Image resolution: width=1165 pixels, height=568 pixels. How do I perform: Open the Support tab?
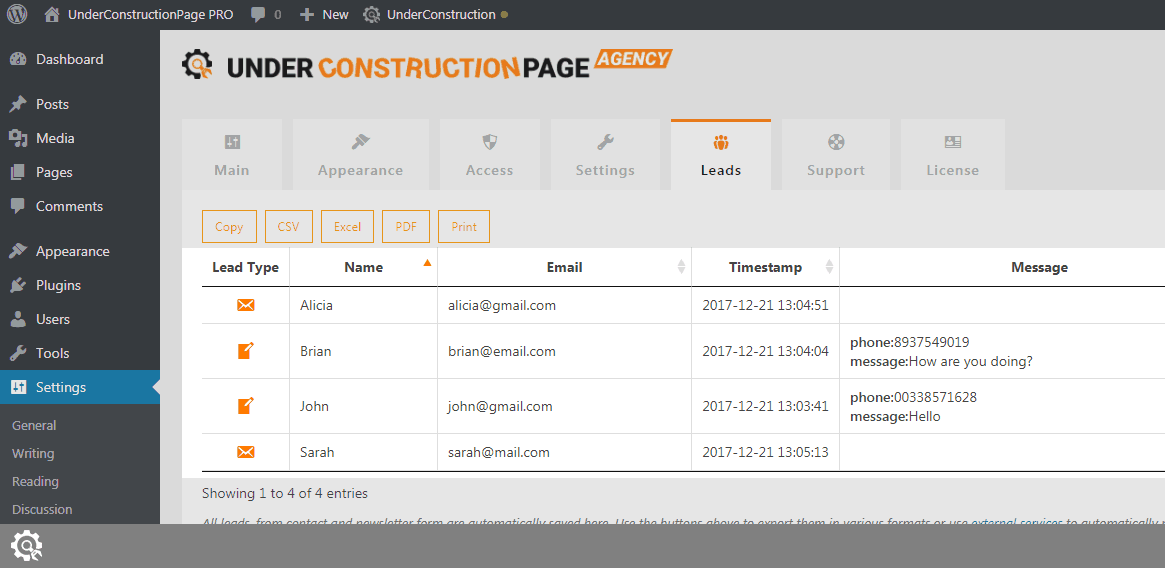pyautogui.click(x=836, y=155)
